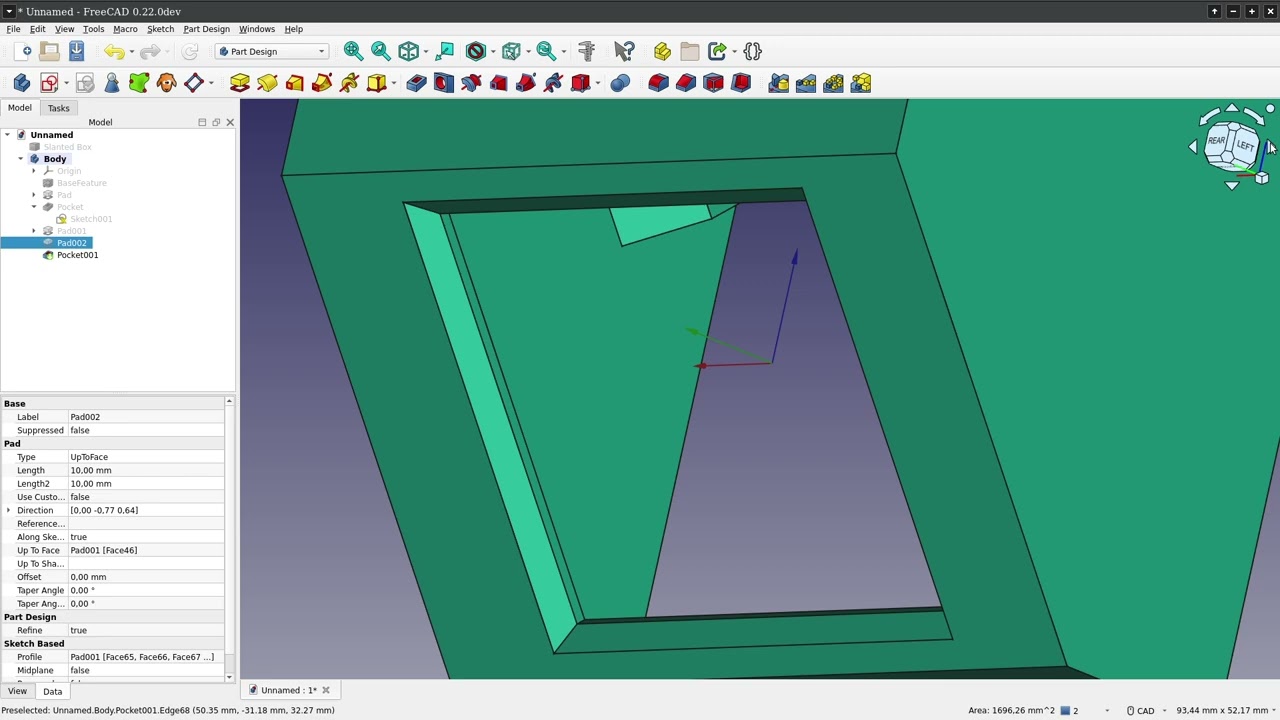Click the Subtractive pipe icon
The width and height of the screenshot is (1280, 720).
click(526, 83)
